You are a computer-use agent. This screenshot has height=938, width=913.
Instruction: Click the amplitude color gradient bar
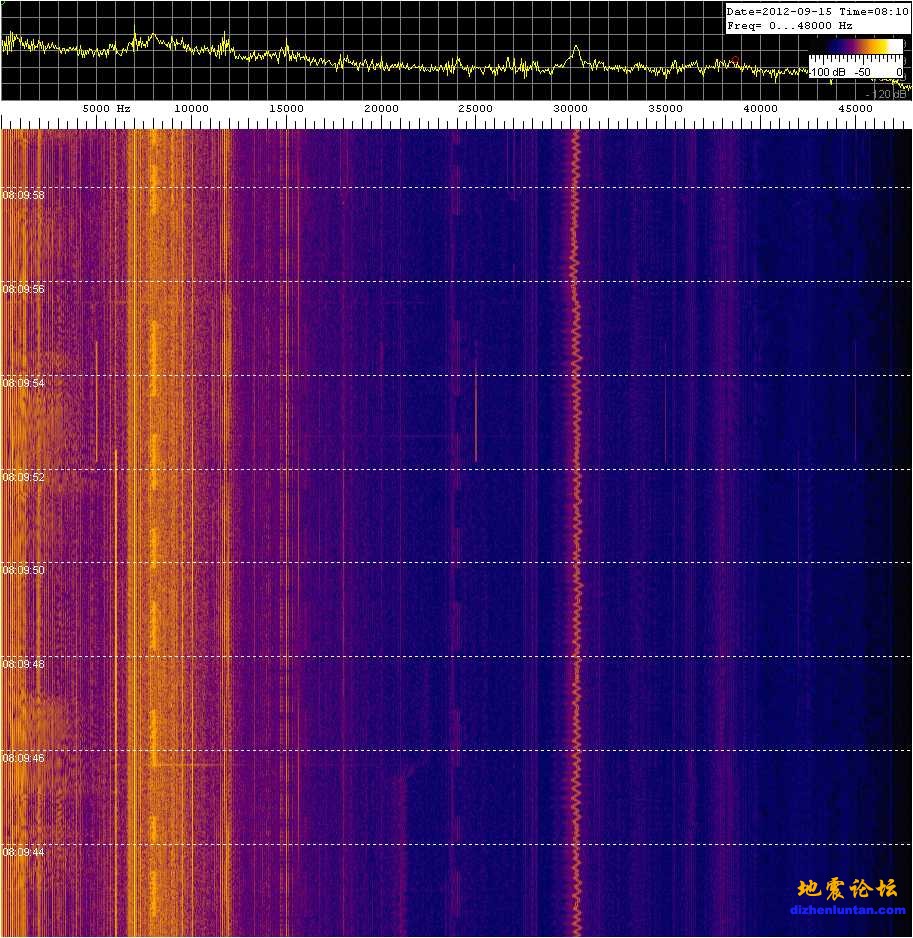coord(856,46)
